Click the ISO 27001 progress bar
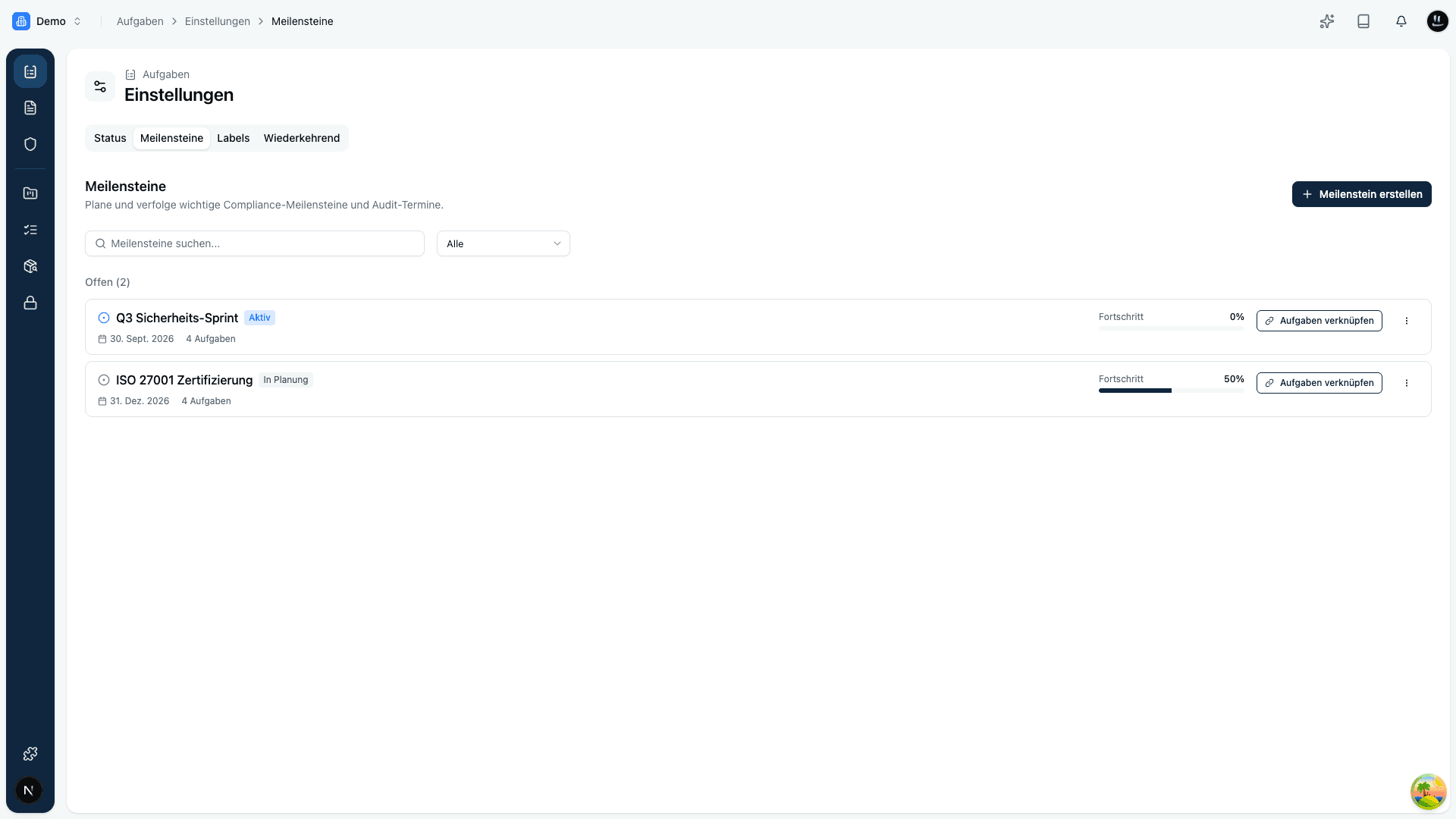Screen dimensions: 1456x819 (1171, 391)
